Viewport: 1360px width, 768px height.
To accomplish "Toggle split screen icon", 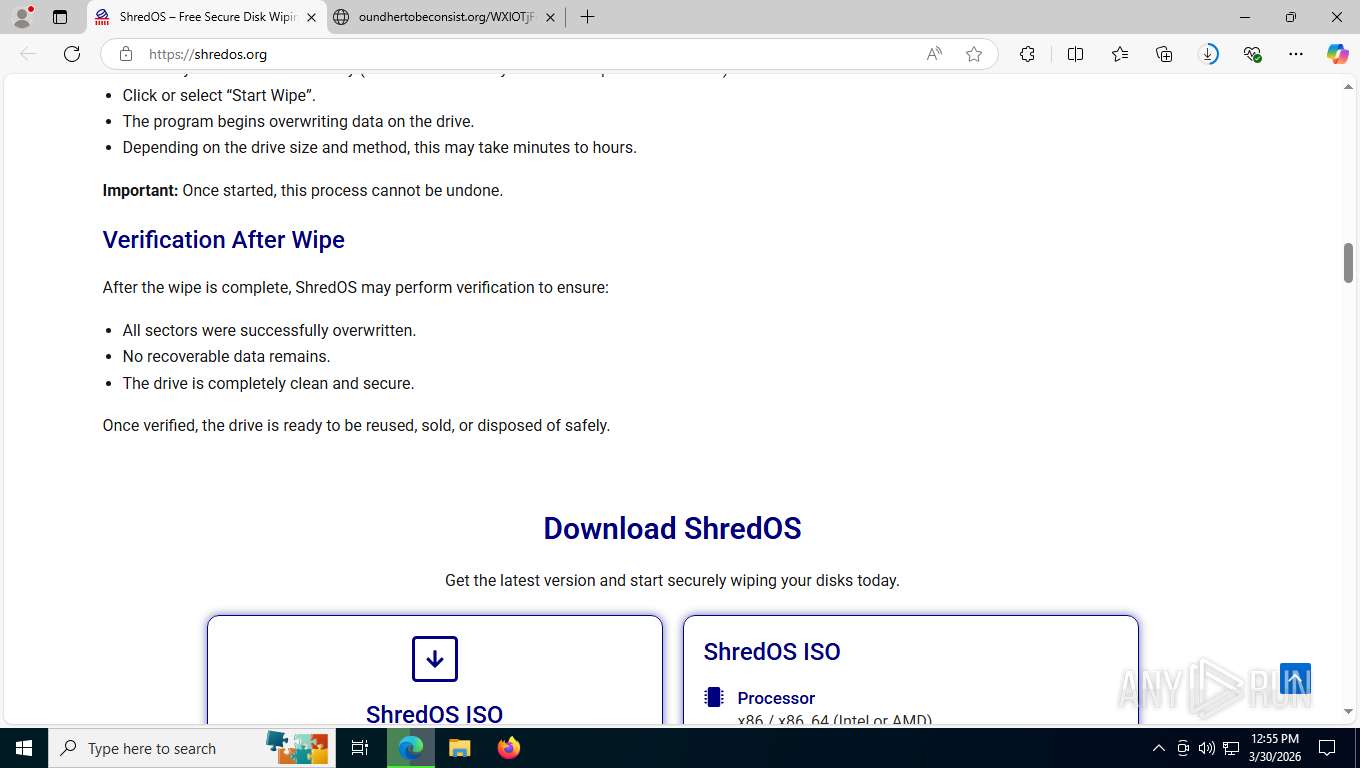I will (x=1075, y=54).
